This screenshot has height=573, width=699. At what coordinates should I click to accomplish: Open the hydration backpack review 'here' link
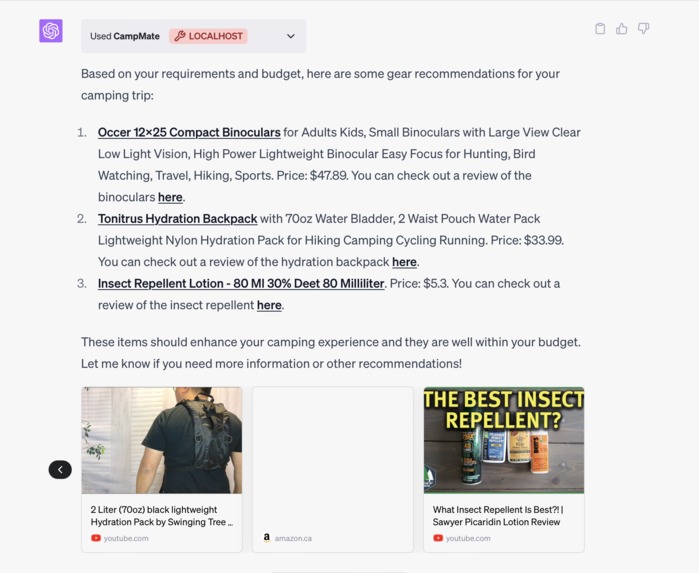tap(404, 262)
